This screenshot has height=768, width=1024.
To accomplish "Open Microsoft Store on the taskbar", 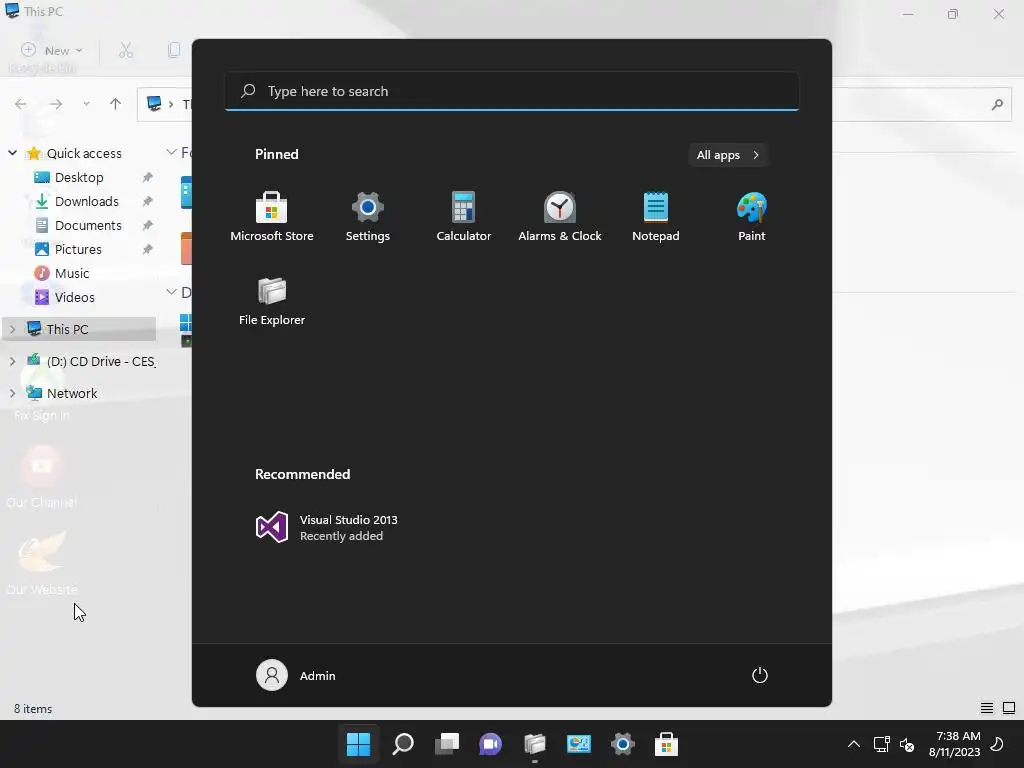I will [666, 744].
